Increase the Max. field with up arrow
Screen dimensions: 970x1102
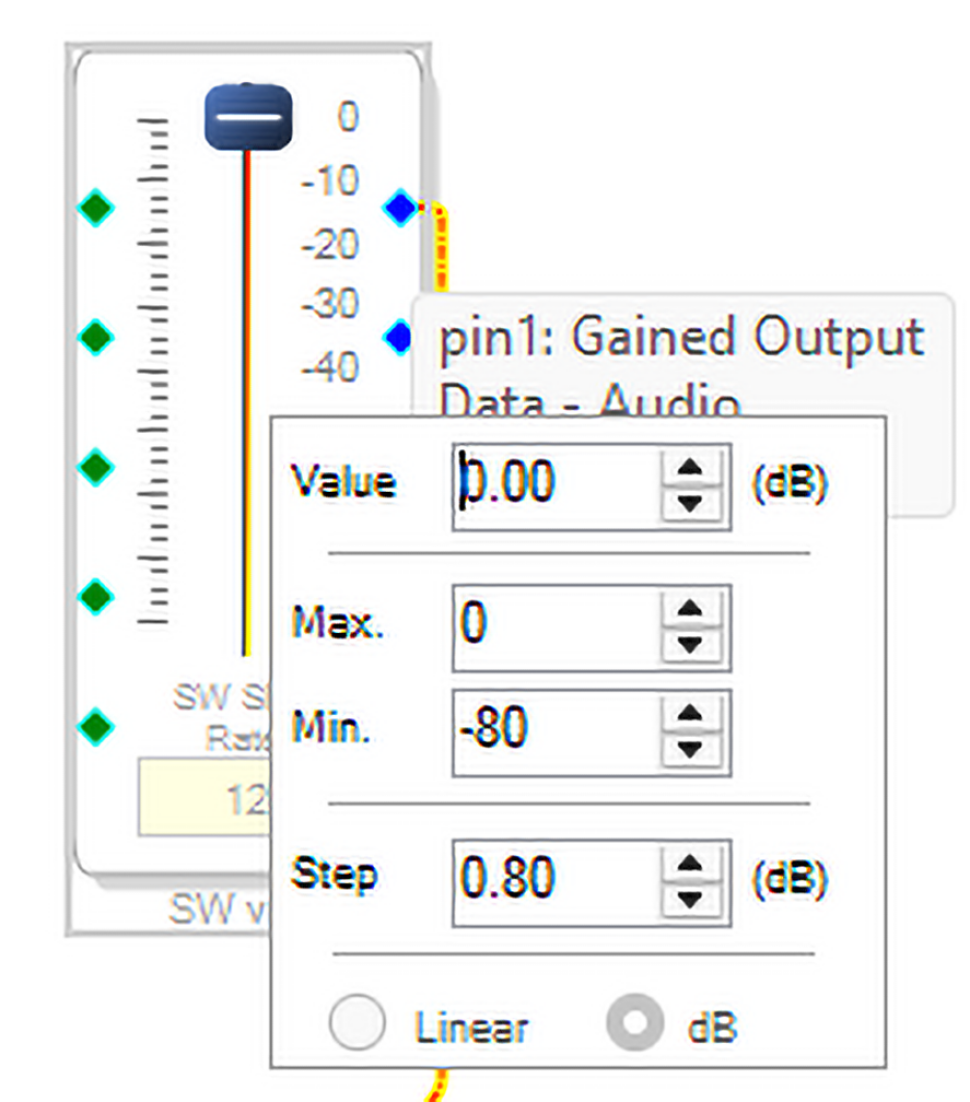click(686, 610)
